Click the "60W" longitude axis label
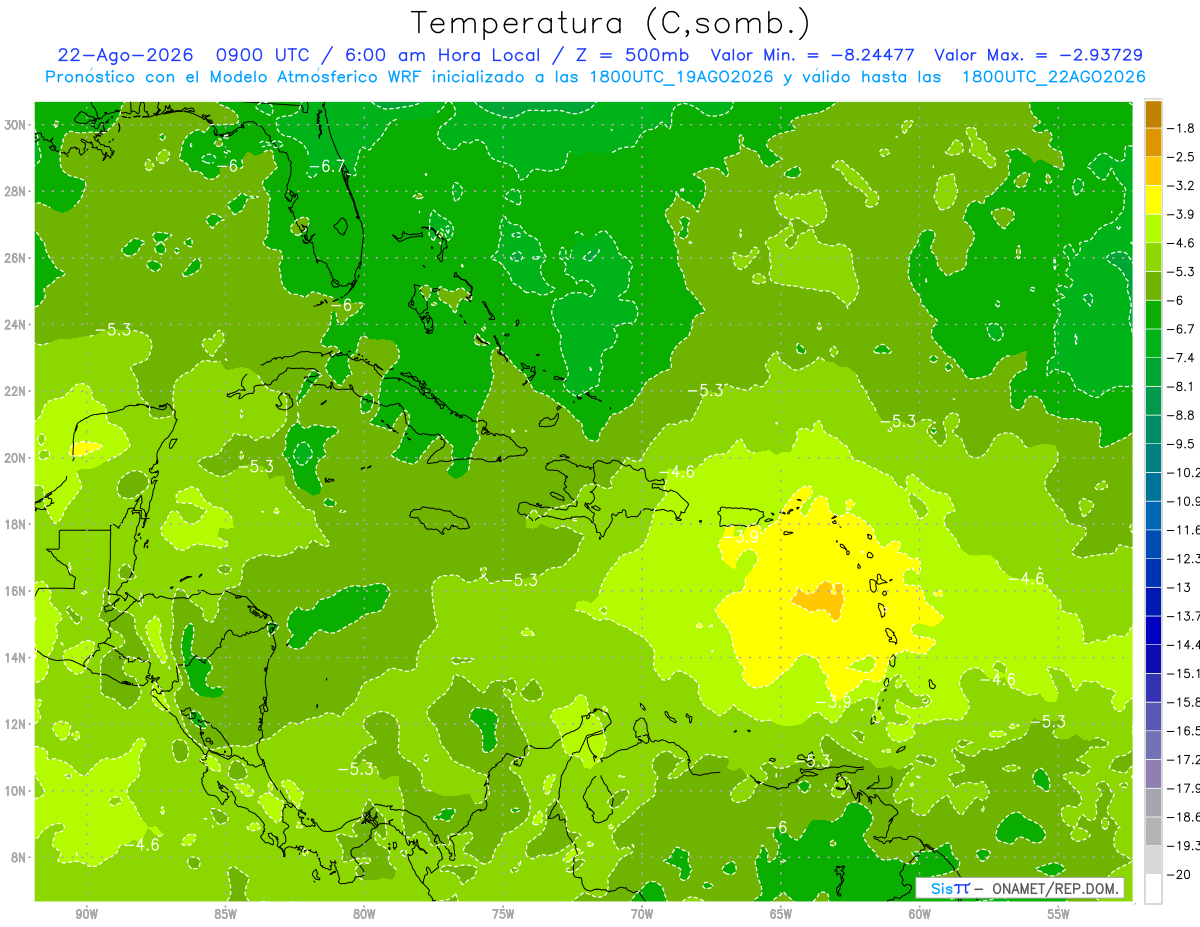1200x927 pixels. 920,914
